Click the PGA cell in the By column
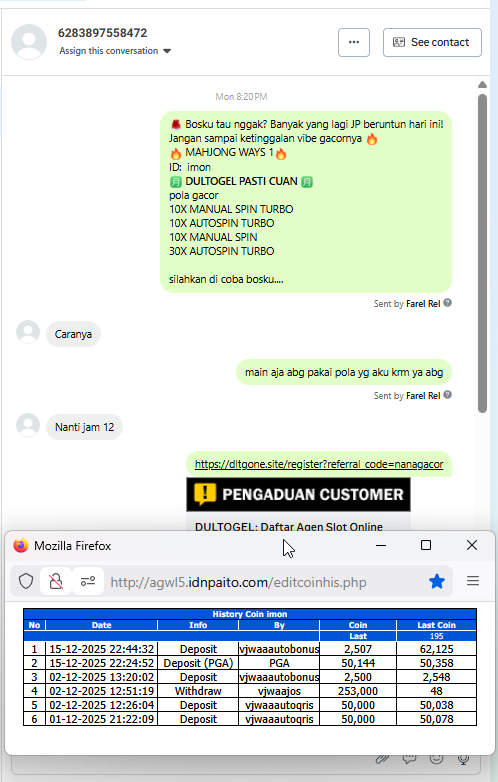This screenshot has height=782, width=498. click(279, 663)
